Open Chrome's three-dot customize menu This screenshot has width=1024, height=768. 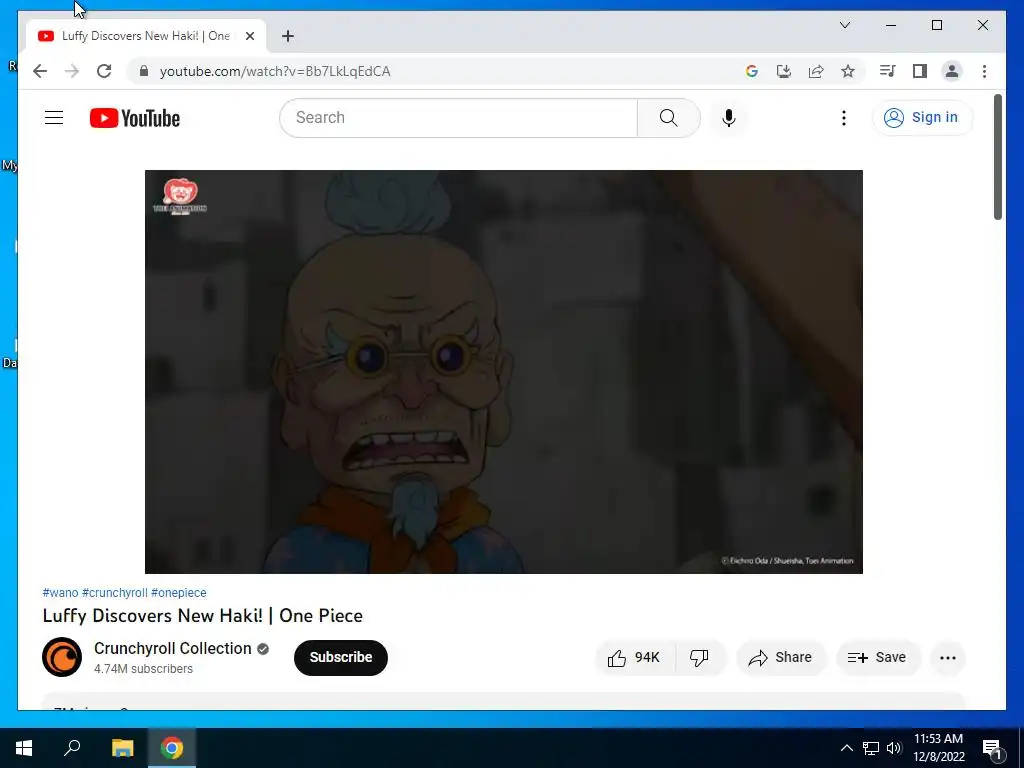(x=984, y=71)
